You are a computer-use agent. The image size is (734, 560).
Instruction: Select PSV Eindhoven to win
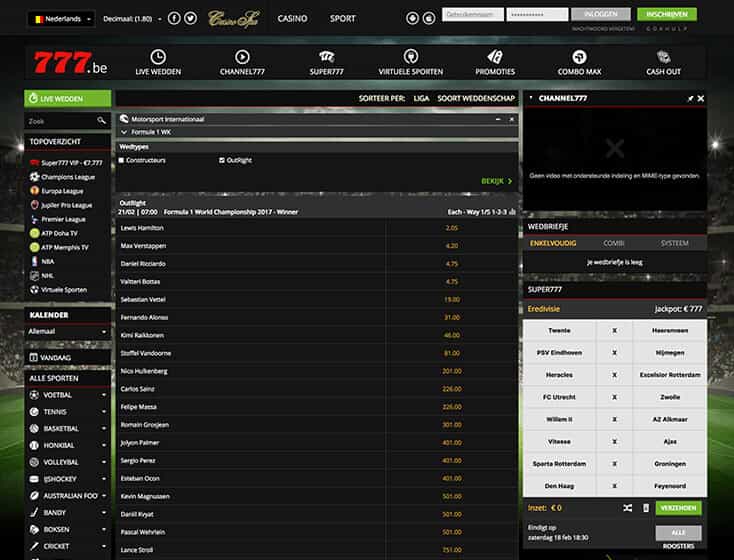click(x=559, y=353)
